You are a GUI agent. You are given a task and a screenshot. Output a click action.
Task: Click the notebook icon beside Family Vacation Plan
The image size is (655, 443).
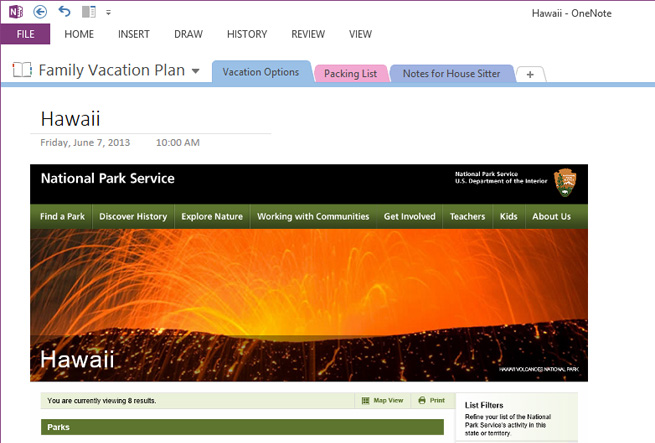click(22, 70)
